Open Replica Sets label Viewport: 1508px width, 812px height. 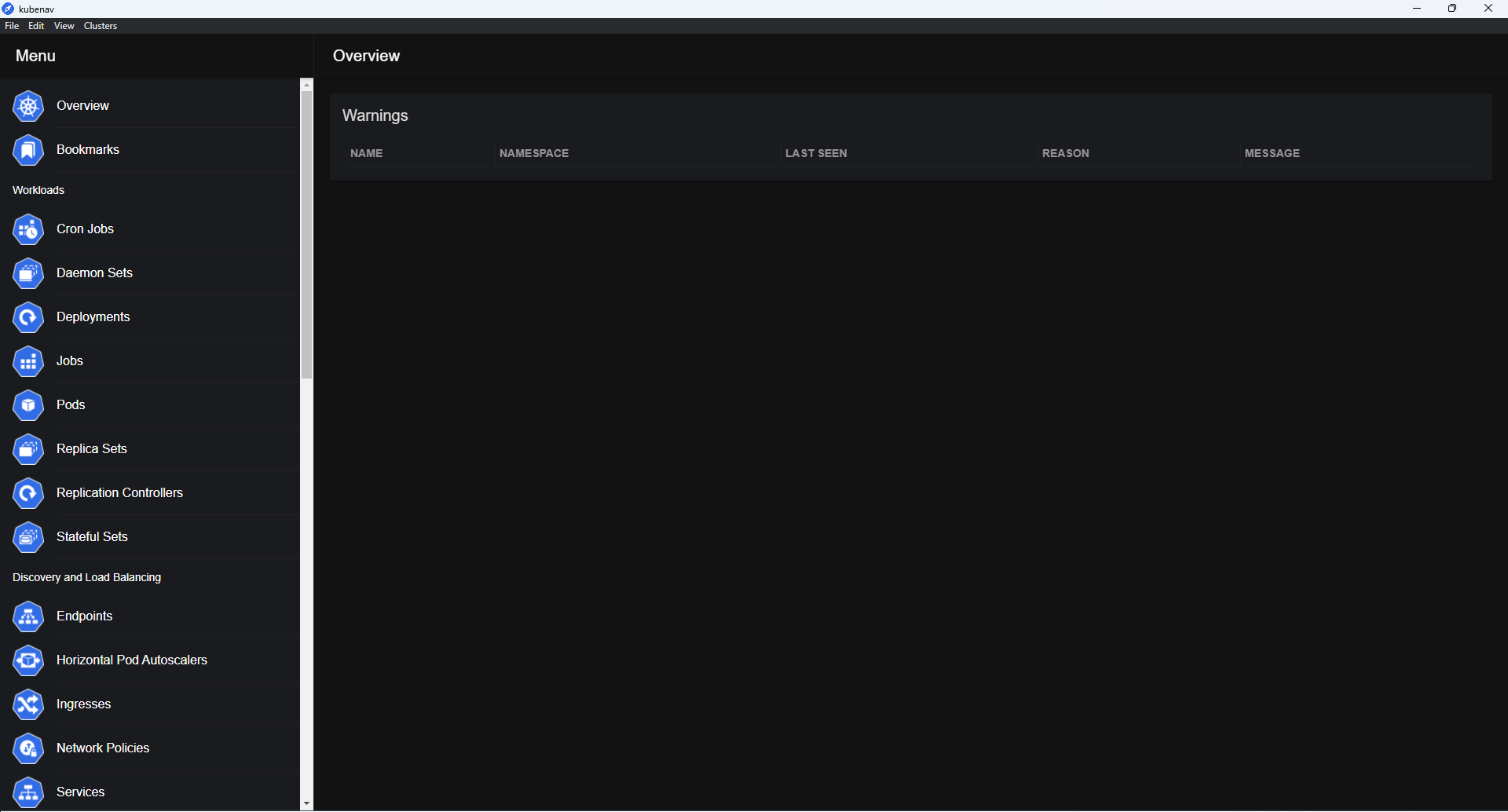[91, 448]
